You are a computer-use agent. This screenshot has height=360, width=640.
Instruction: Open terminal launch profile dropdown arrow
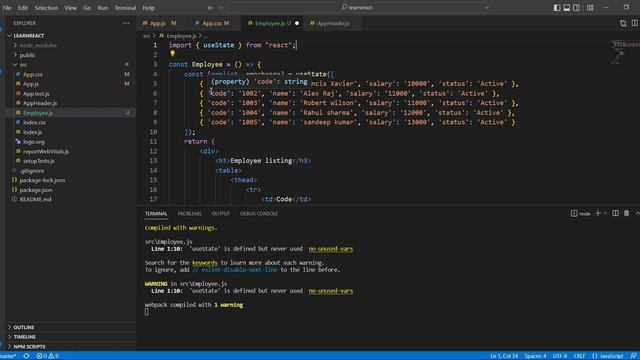click(605, 213)
